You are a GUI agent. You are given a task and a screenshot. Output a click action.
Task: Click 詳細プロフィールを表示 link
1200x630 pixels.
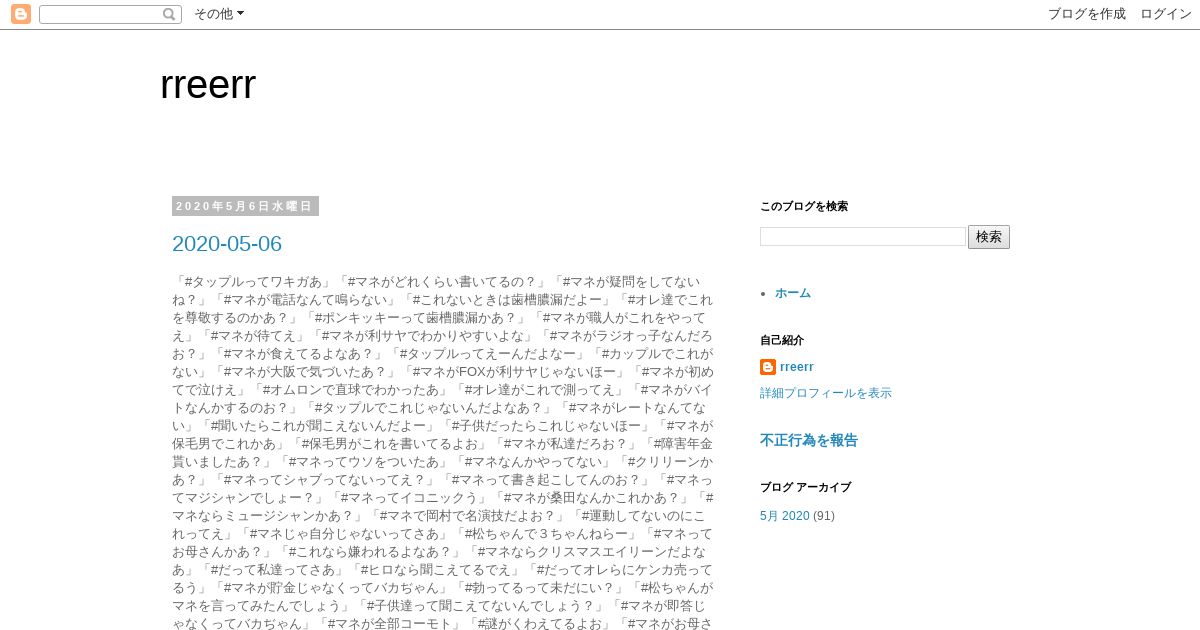click(x=826, y=393)
